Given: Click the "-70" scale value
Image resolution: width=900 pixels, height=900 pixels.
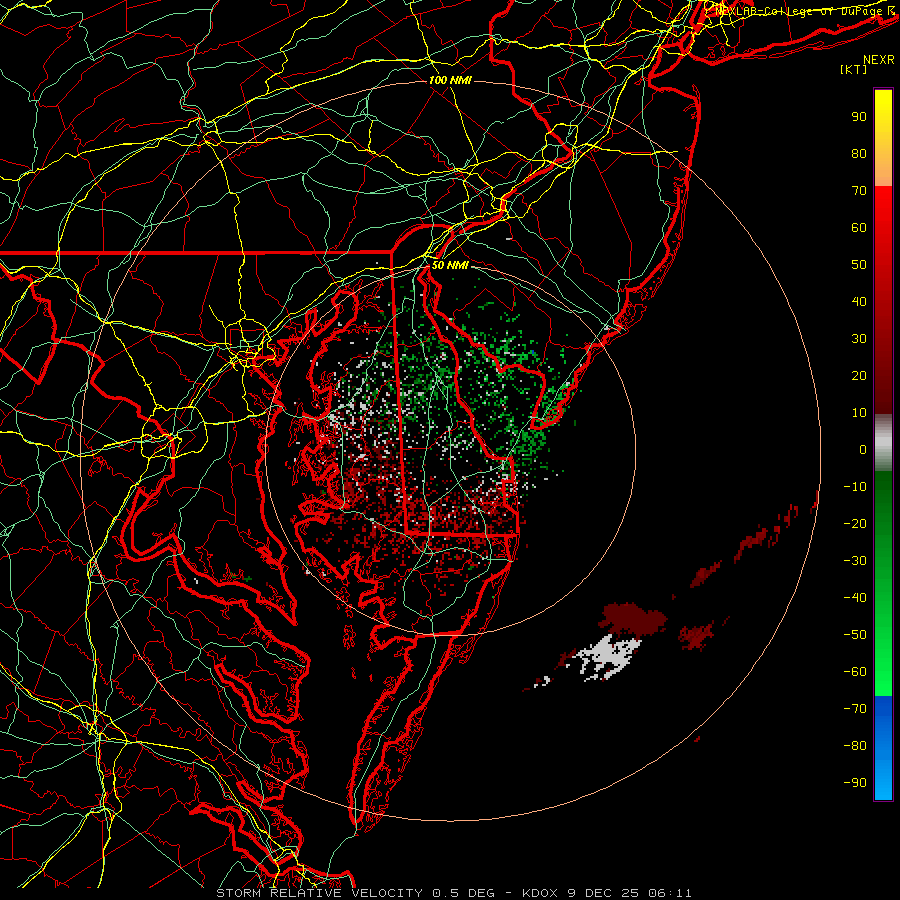Looking at the screenshot, I should tap(855, 709).
